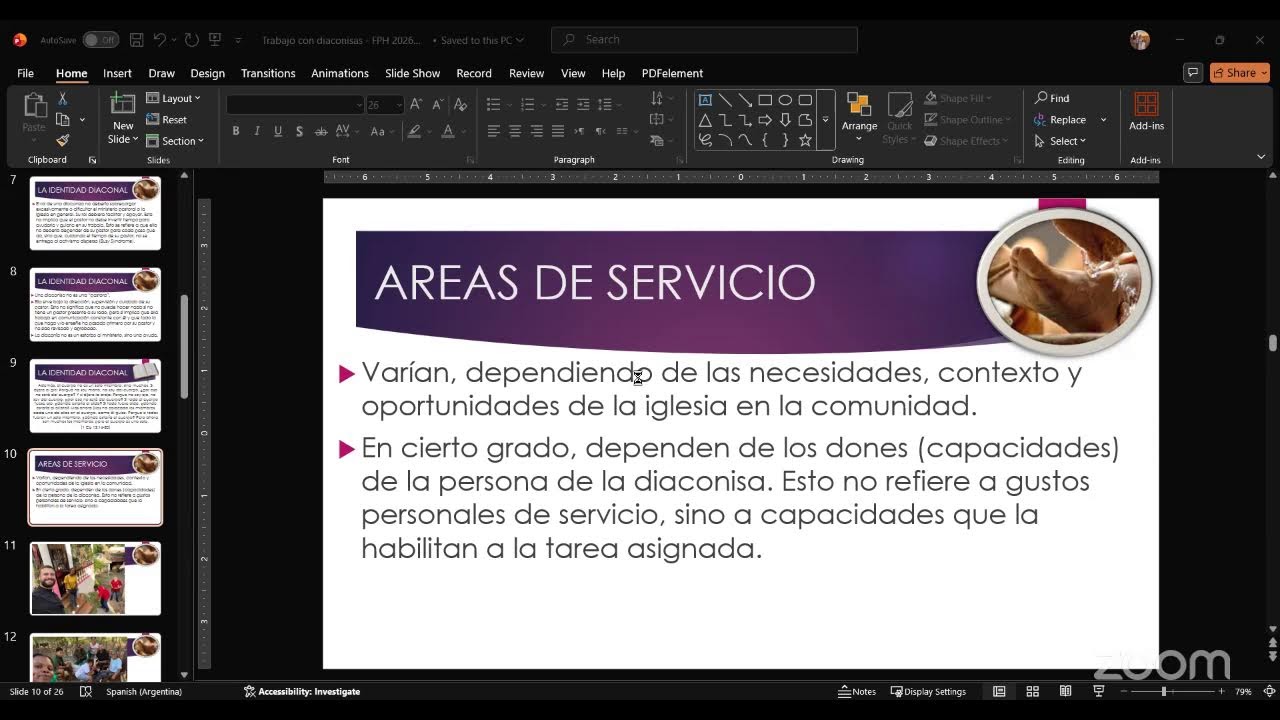
Task: Open Display Settings in status bar
Action: pyautogui.click(x=929, y=691)
